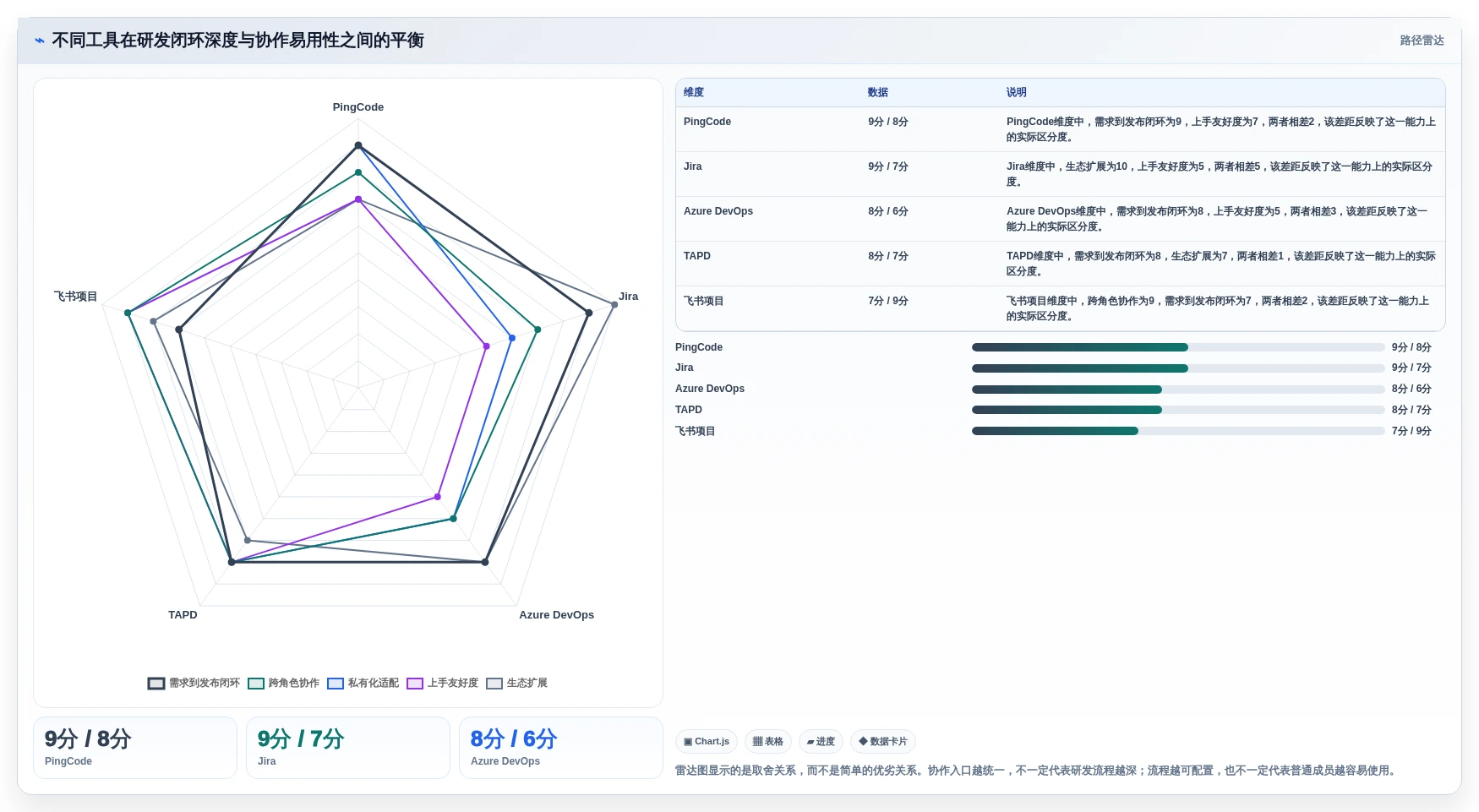1479x812 pixels.
Task: Click the PingCode axis label on radar
Action: click(358, 107)
